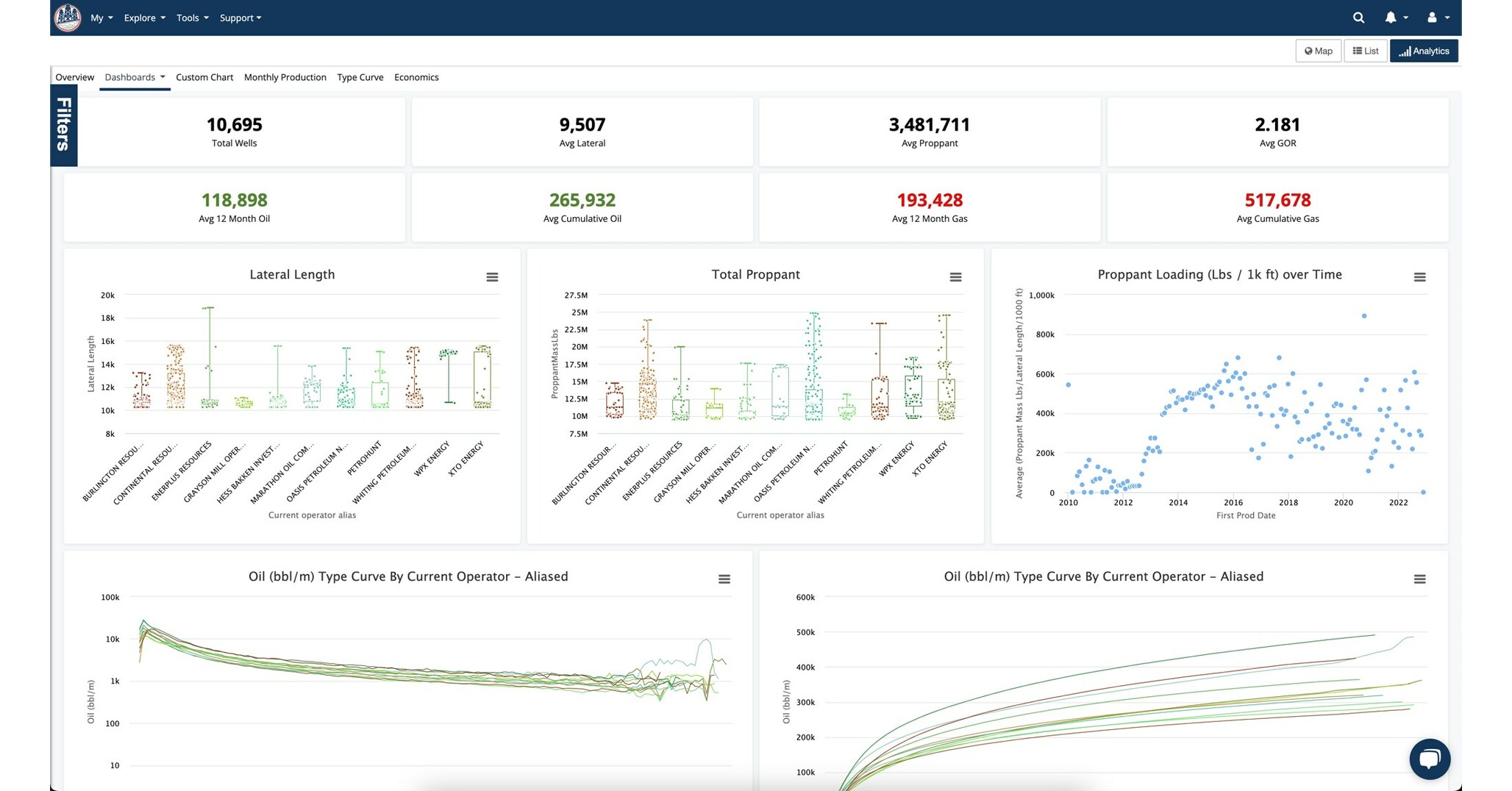Switch to Map view
This screenshot has width=1512, height=791.
tap(1318, 51)
